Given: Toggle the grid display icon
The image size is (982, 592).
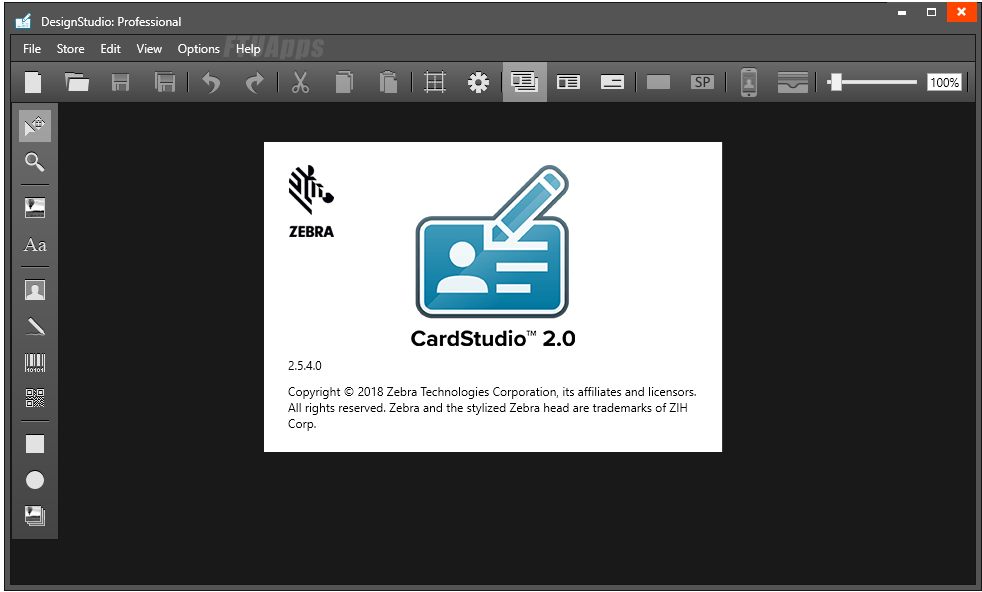Looking at the screenshot, I should [x=435, y=83].
